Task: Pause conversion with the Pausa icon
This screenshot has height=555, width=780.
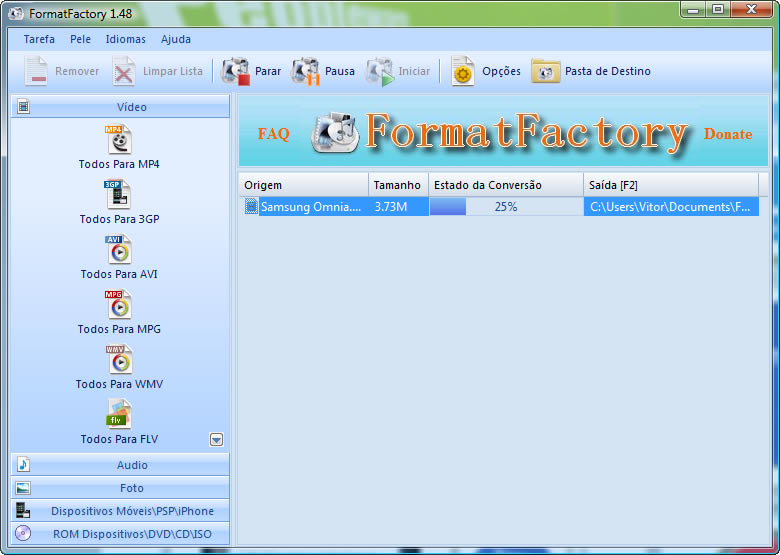Action: (305, 71)
